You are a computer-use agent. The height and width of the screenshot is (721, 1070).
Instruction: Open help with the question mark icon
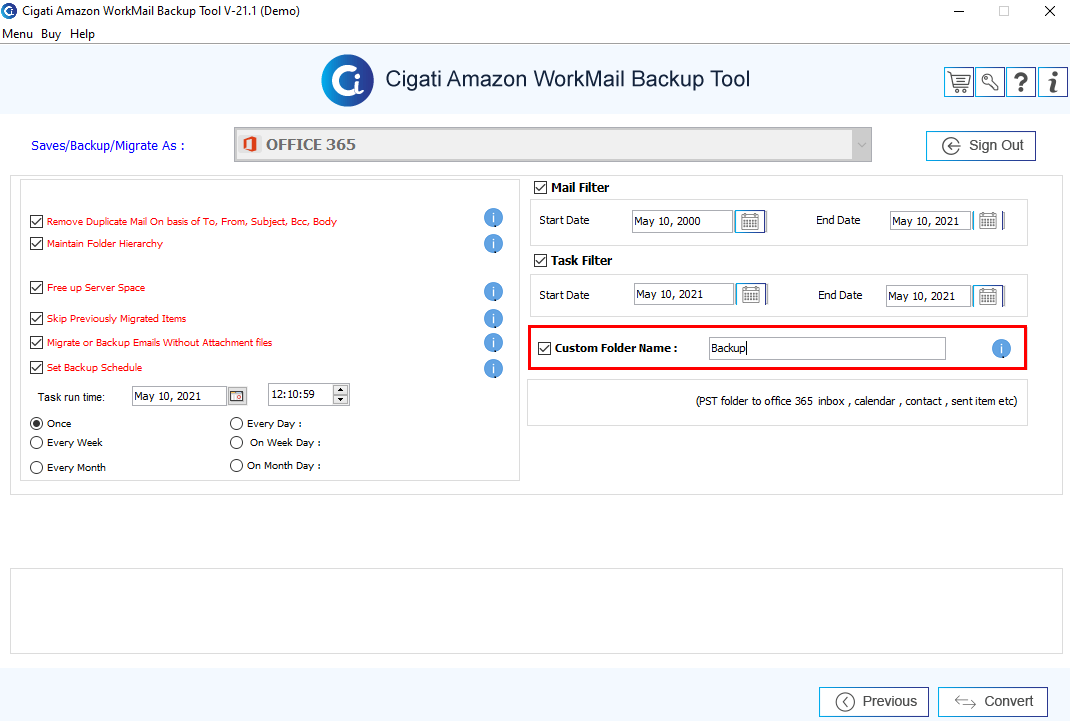[1021, 83]
